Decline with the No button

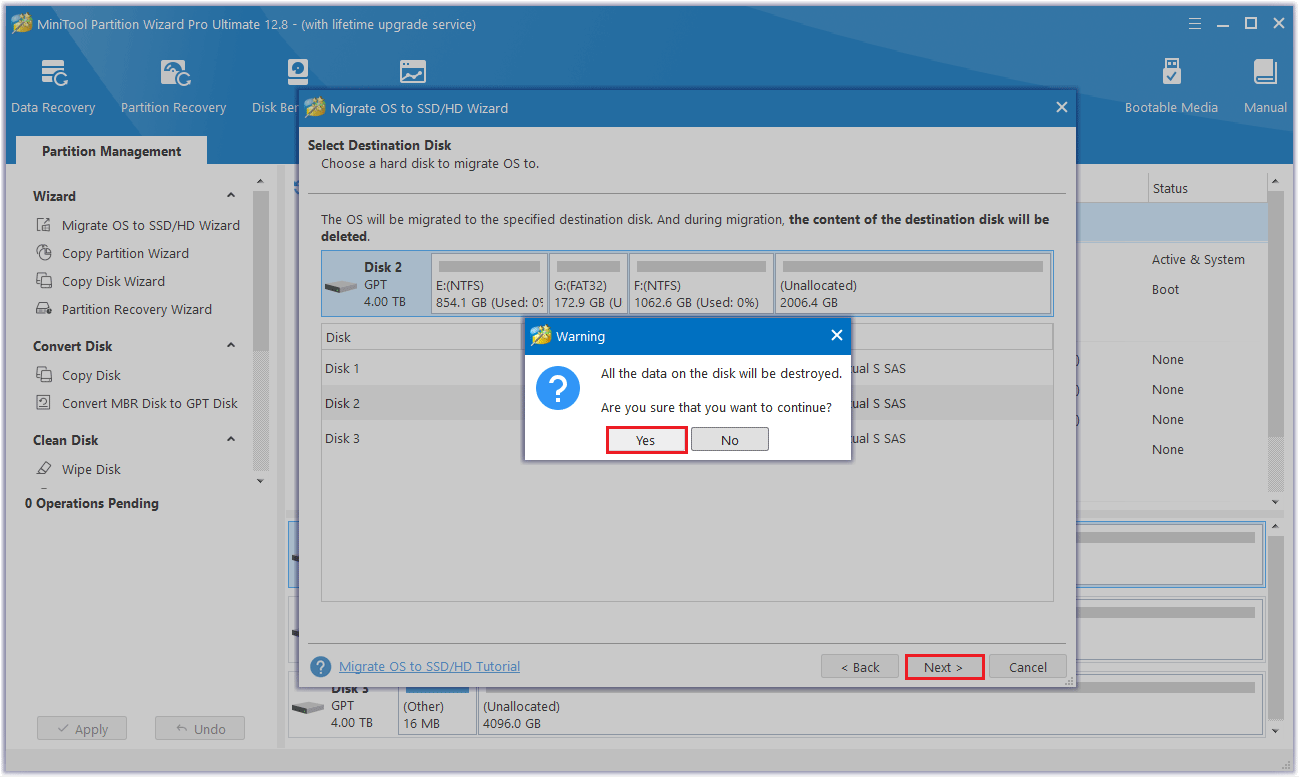point(730,440)
